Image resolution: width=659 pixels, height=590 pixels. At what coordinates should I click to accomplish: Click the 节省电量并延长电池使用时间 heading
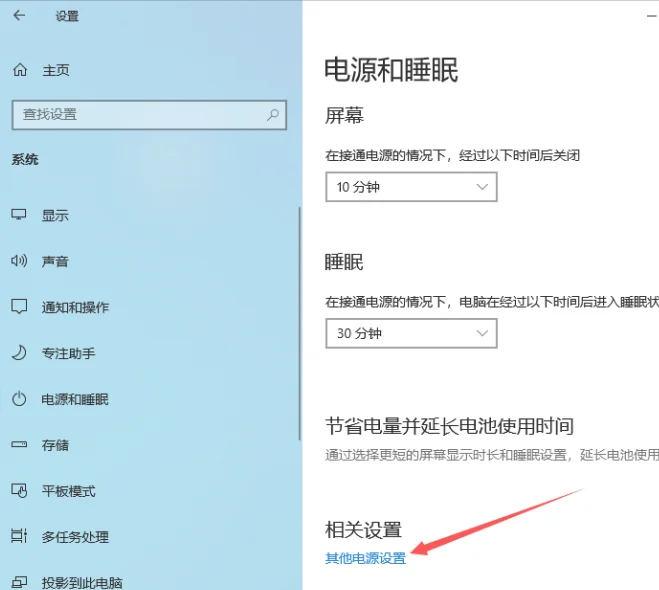(x=449, y=426)
